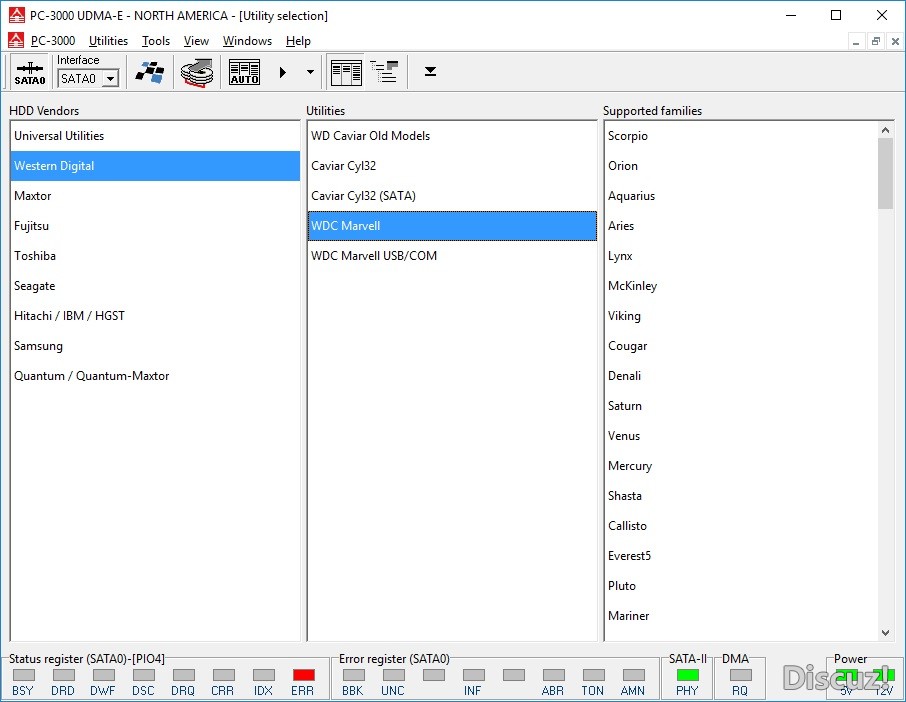The height and width of the screenshot is (702, 906).
Task: Click the run arrow icon in toolbar
Action: pyautogui.click(x=283, y=72)
